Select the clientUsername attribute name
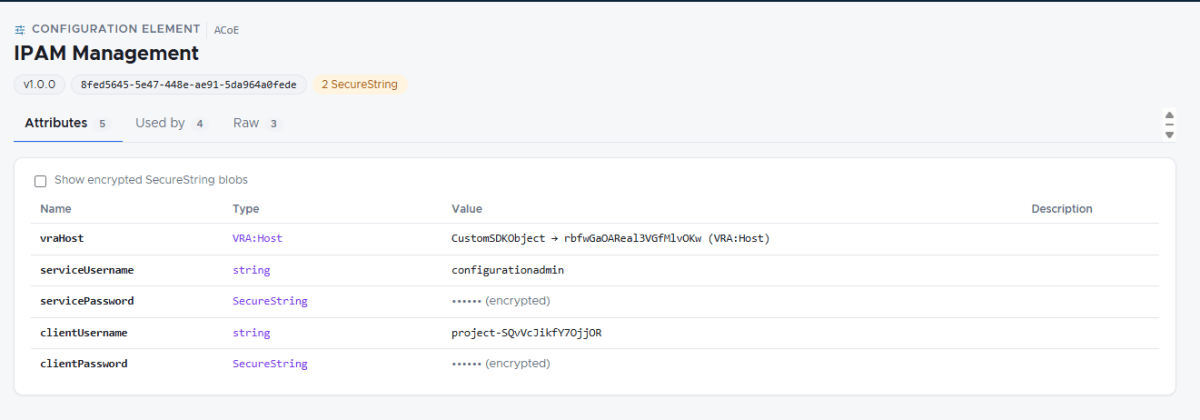 coord(84,332)
